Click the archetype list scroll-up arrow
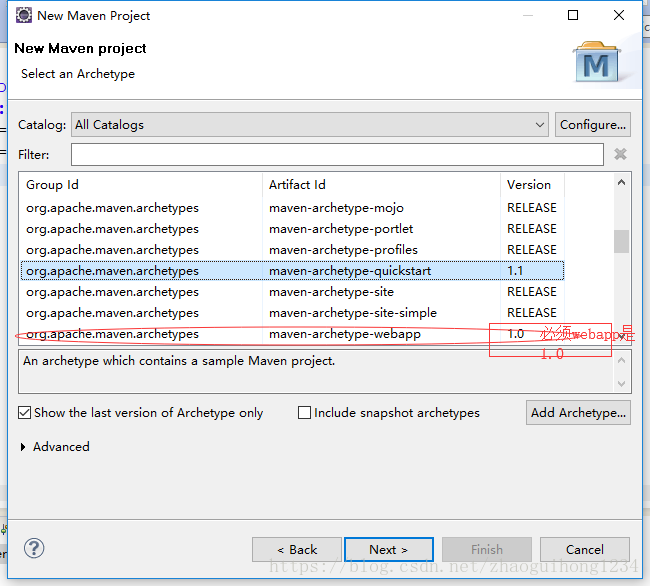Screen dimensions: 650x586 click(x=621, y=182)
